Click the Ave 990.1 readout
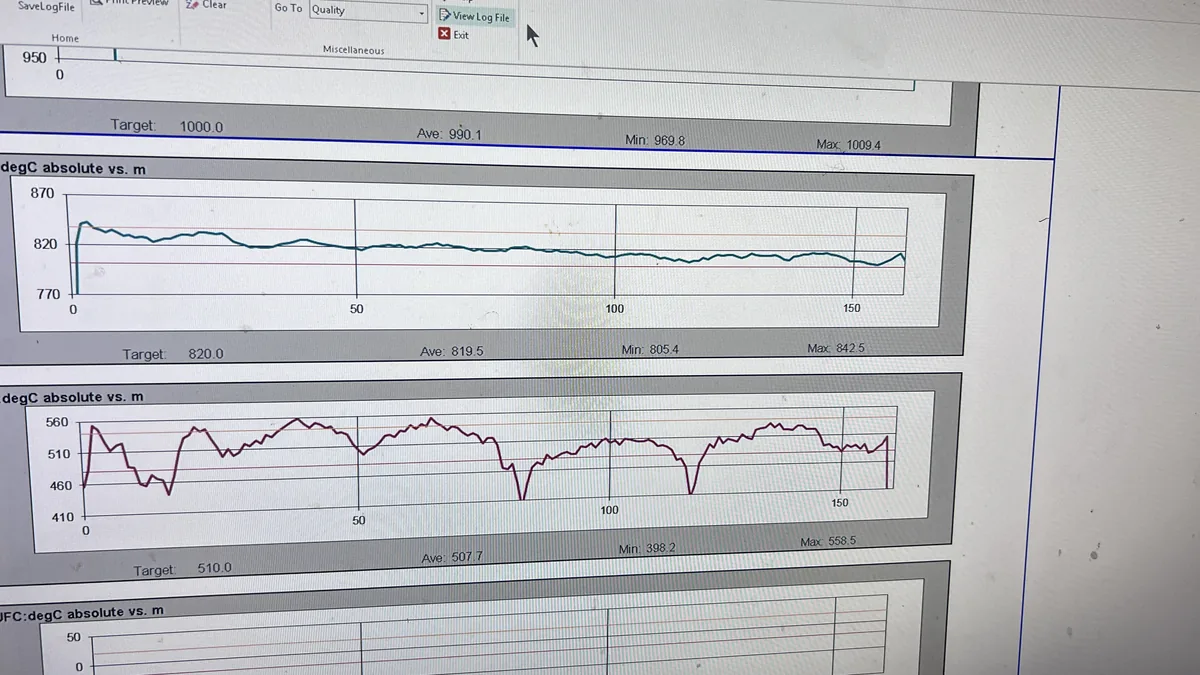The height and width of the screenshot is (675, 1200). point(449,134)
